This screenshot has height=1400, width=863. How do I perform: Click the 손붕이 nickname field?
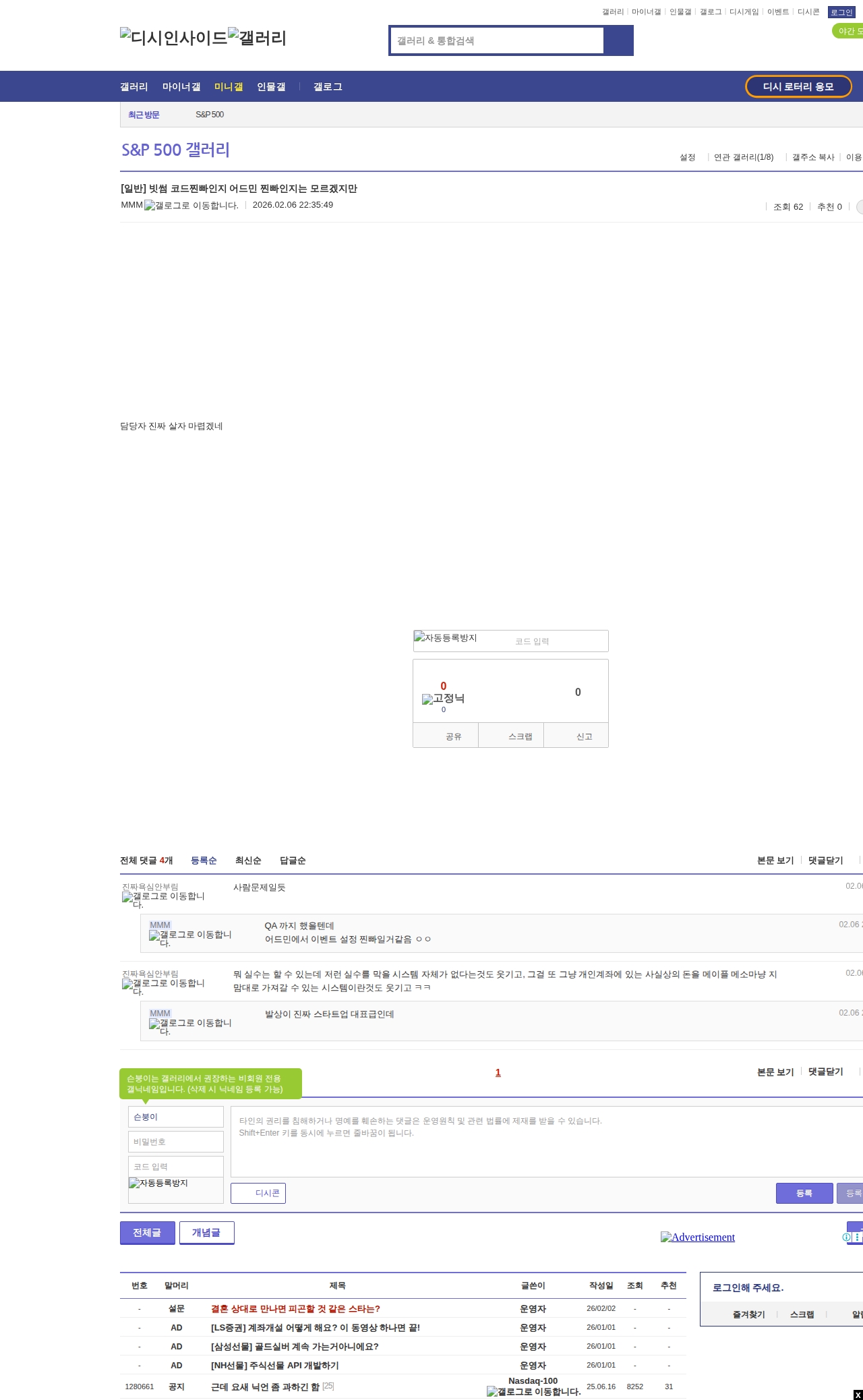(176, 1117)
